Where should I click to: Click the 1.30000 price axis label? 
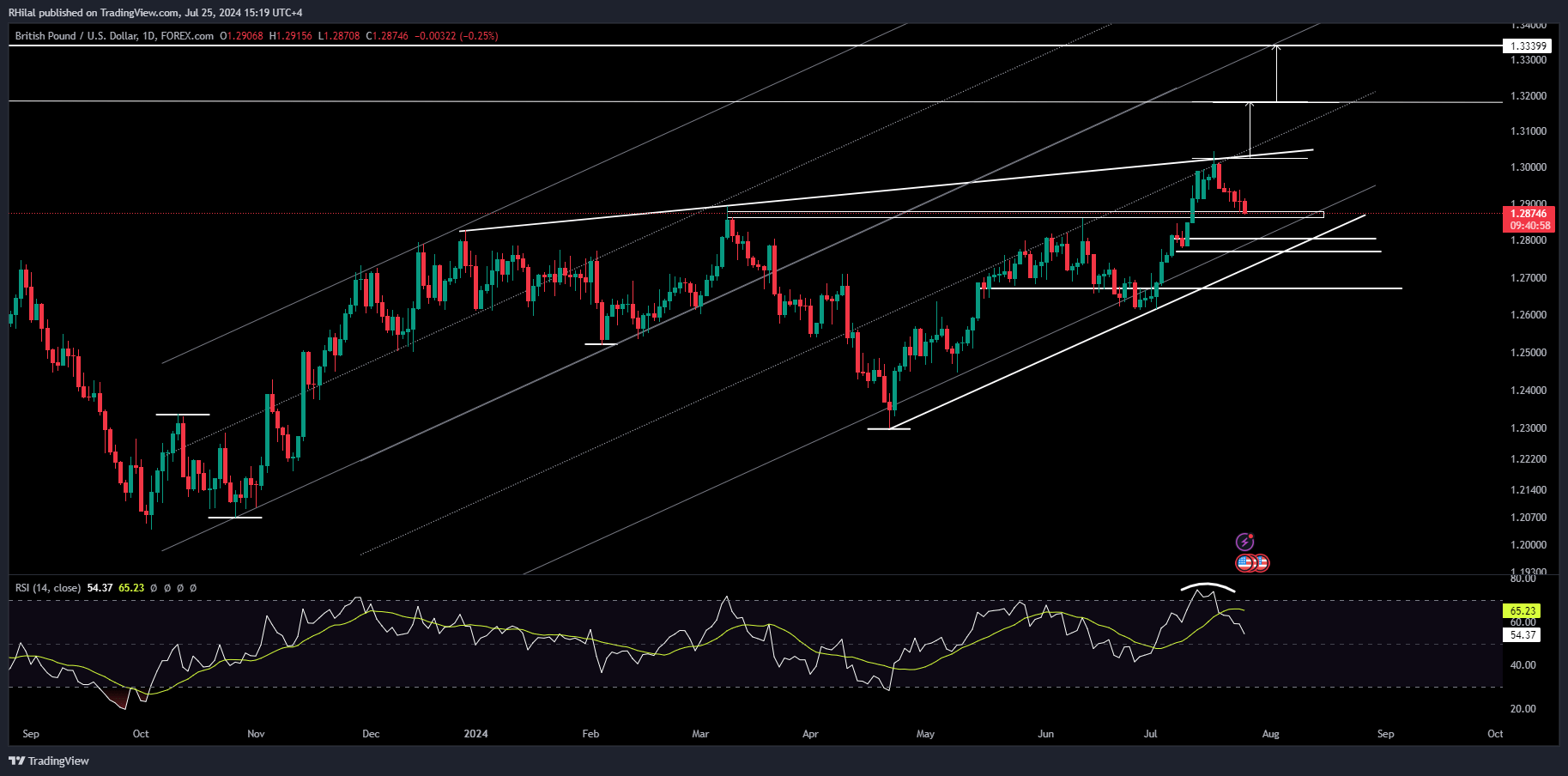pos(1529,167)
